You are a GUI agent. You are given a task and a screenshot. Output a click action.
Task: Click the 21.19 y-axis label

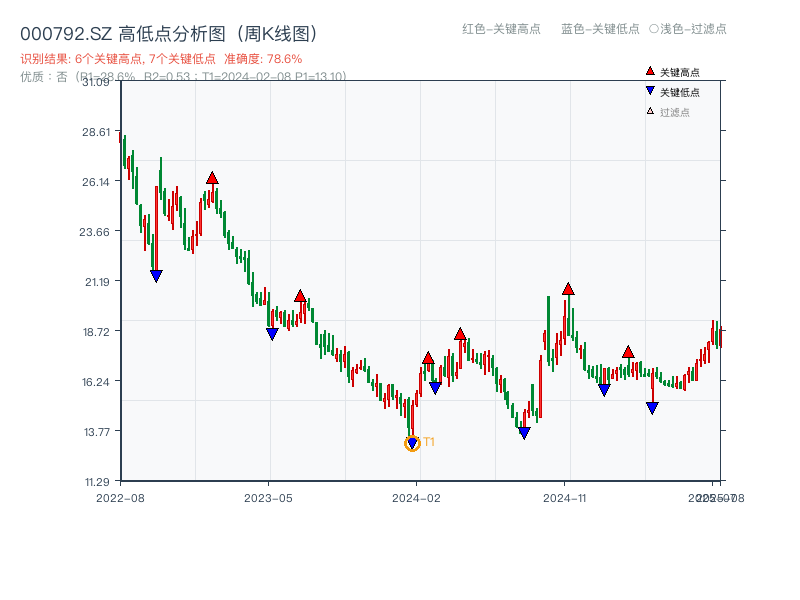(x=97, y=282)
